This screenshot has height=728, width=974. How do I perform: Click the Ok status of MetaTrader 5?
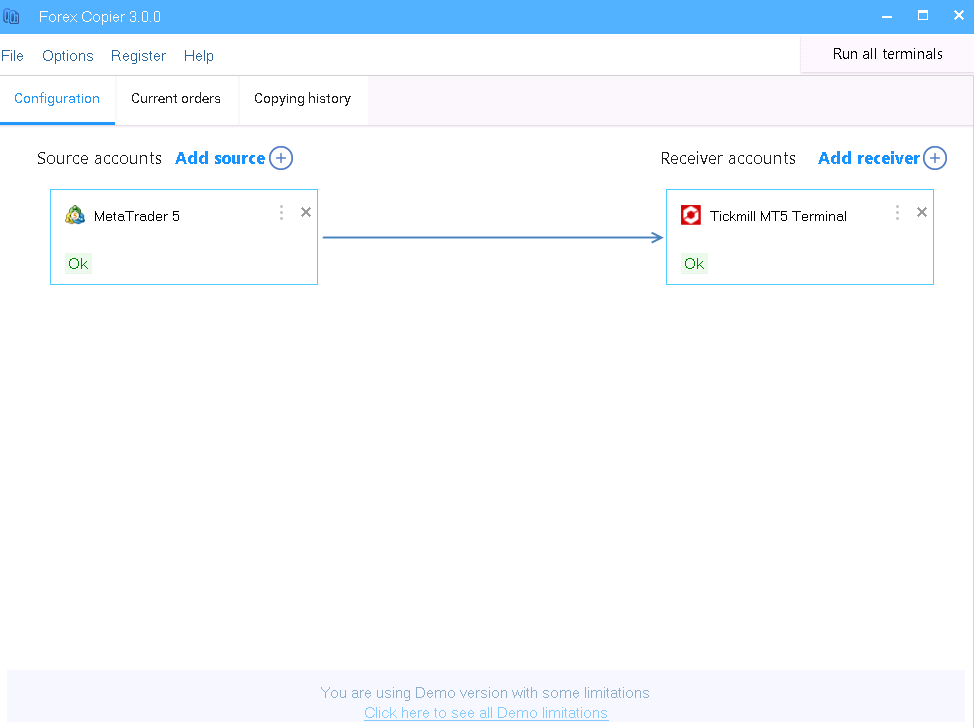pyautogui.click(x=78, y=263)
